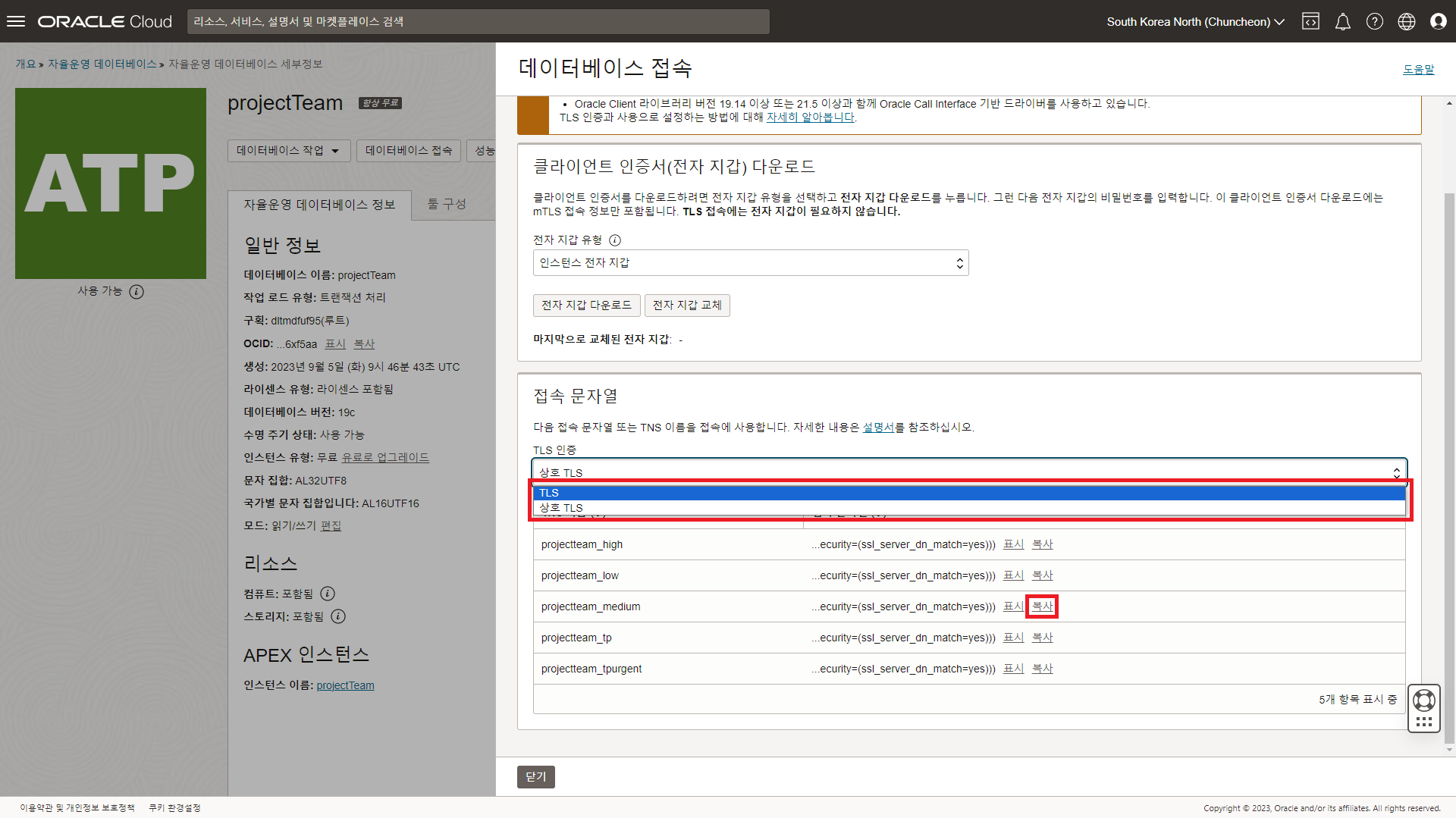
Task: Open the help question mark menu
Action: point(1375,21)
